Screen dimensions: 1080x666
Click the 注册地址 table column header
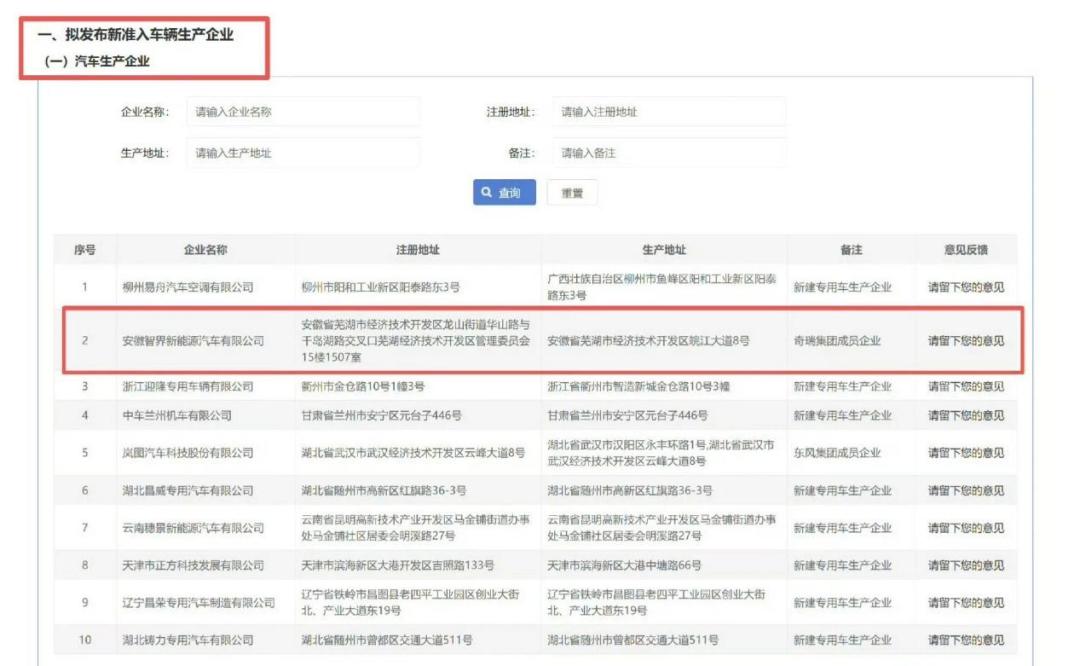[x=417, y=250]
